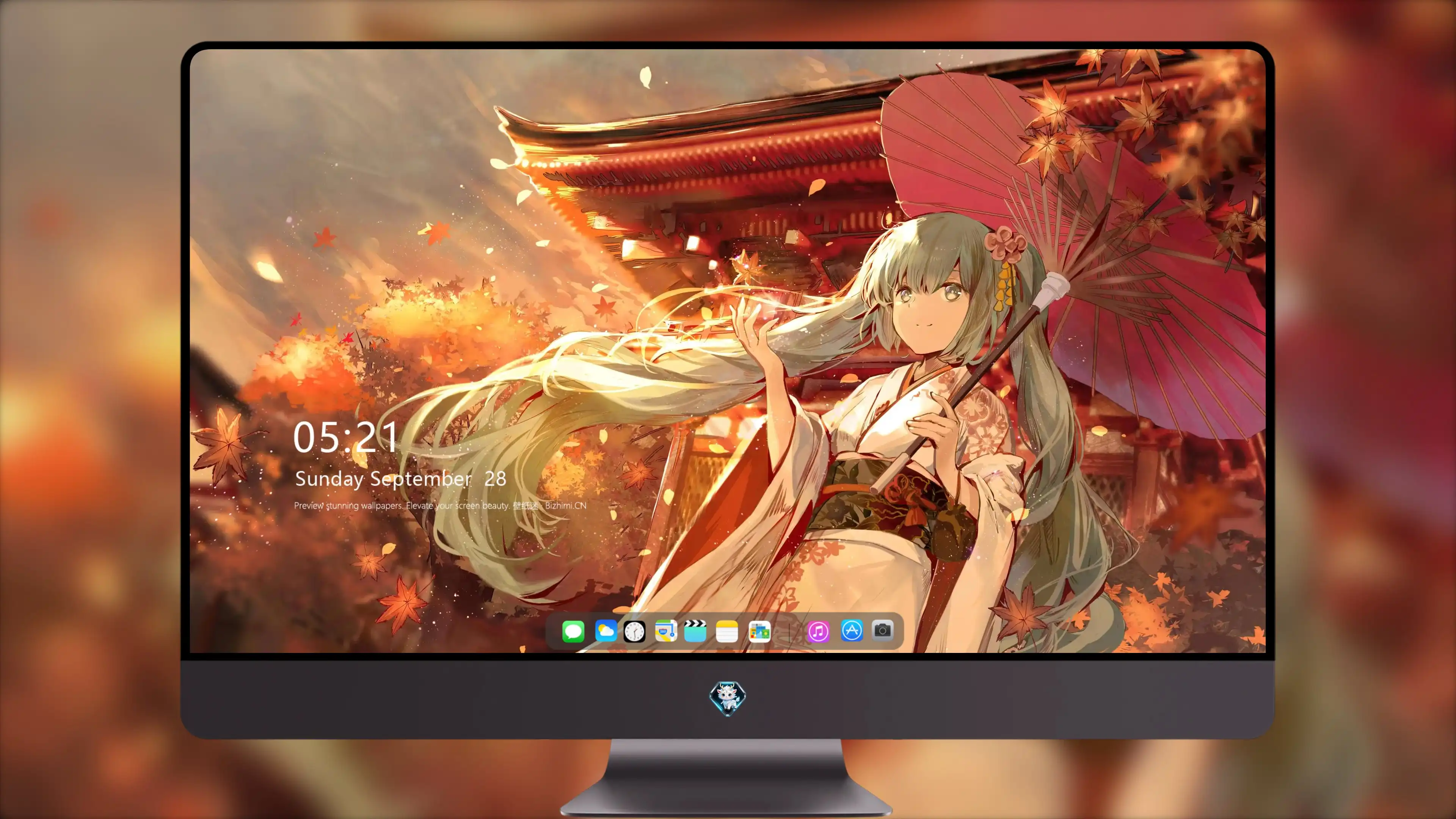Click the Sunday September 28 date text
The width and height of the screenshot is (1456, 819).
(x=400, y=479)
